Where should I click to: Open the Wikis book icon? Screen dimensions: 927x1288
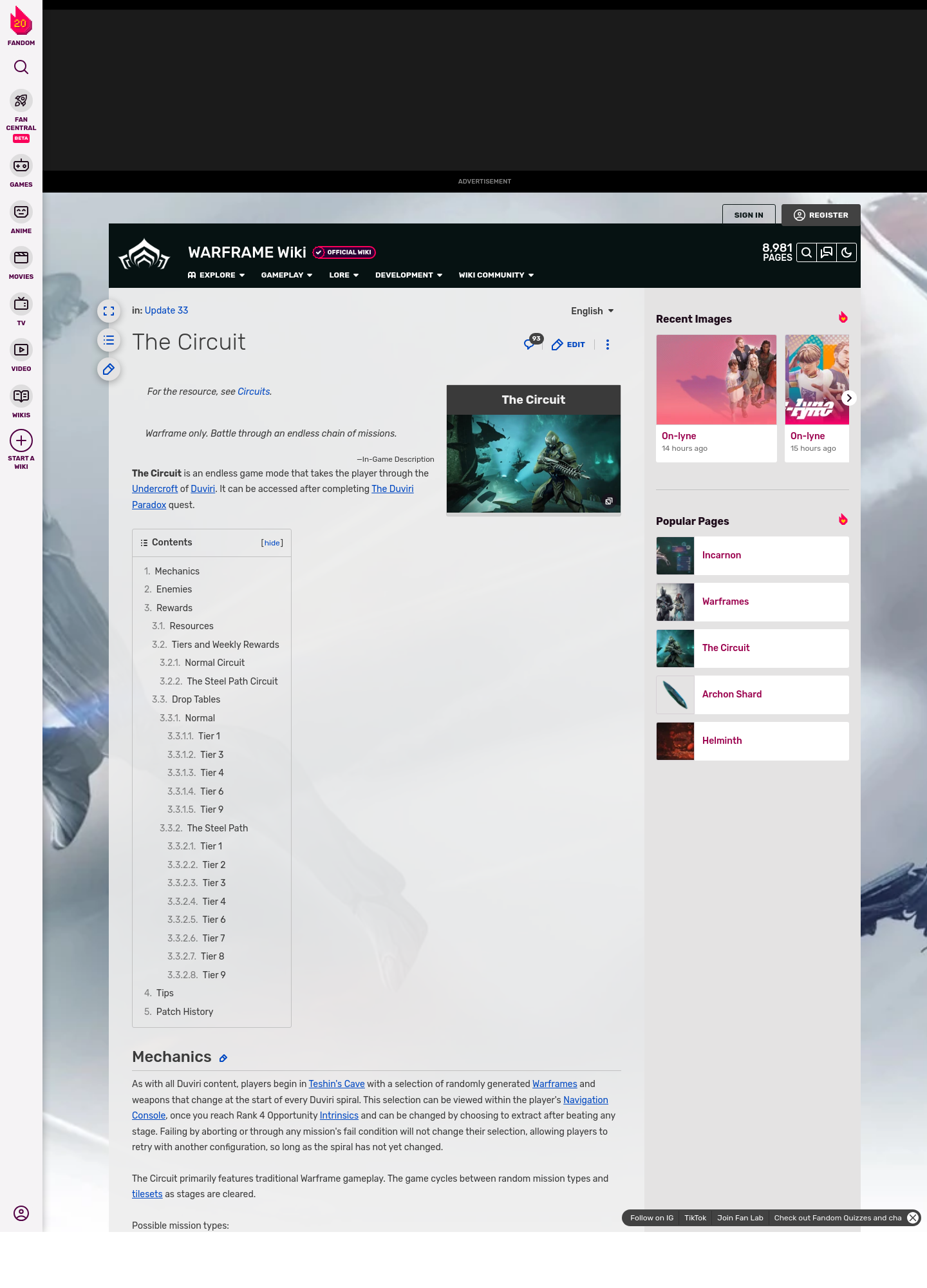21,396
